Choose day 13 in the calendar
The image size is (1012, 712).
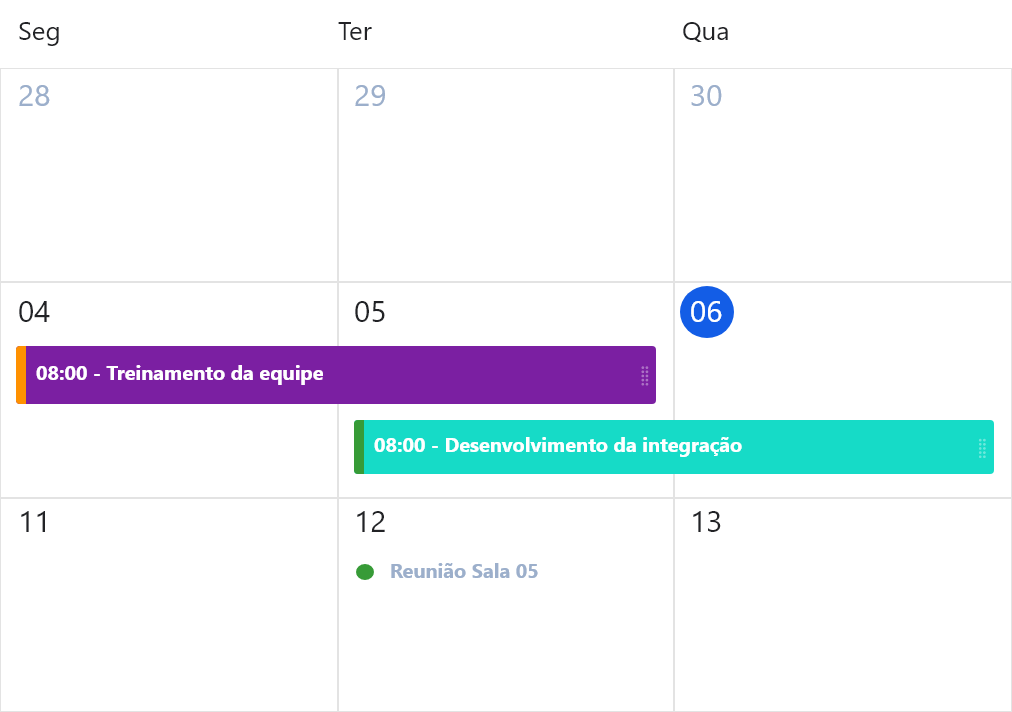706,522
